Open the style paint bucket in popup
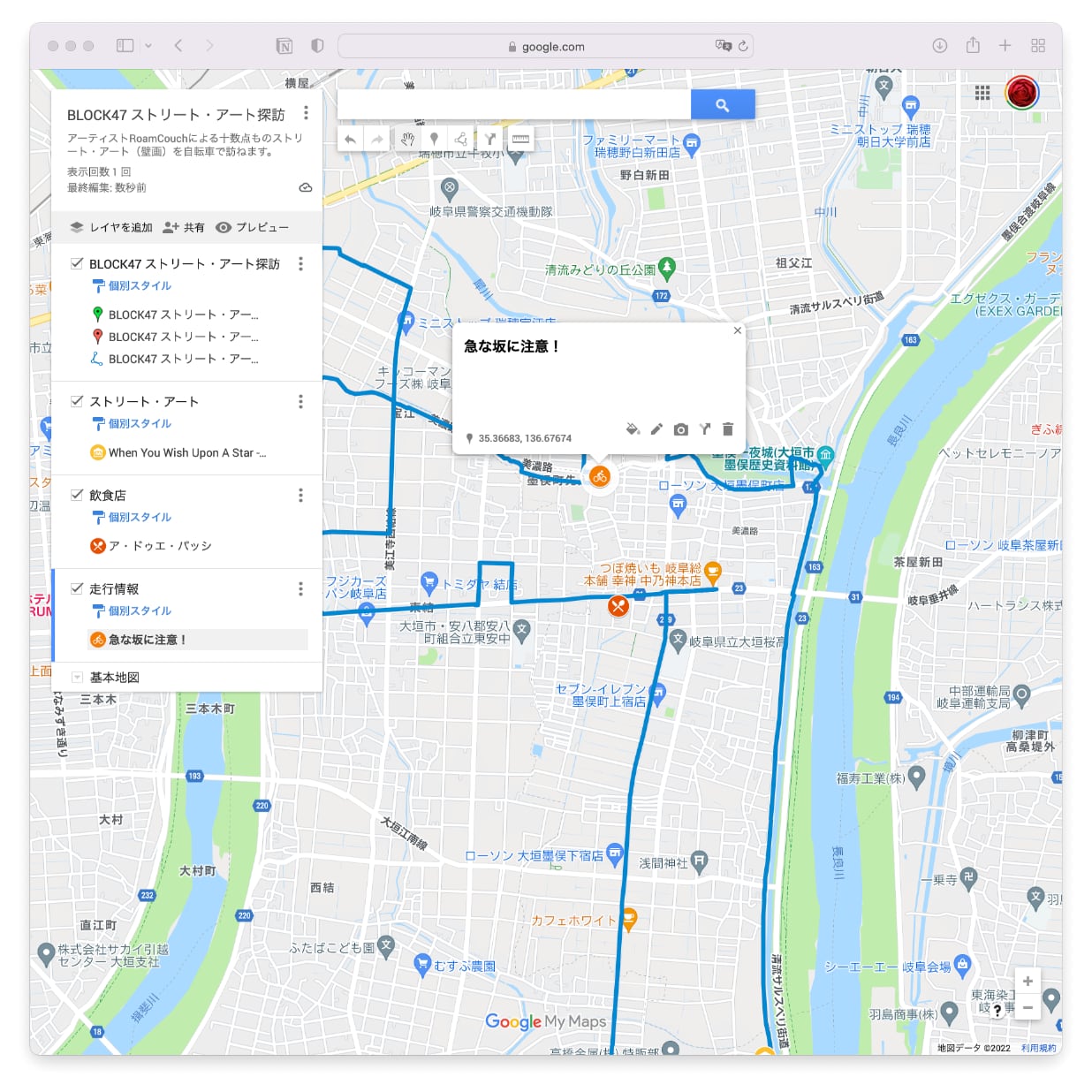The width and height of the screenshot is (1092, 1092). tap(633, 429)
